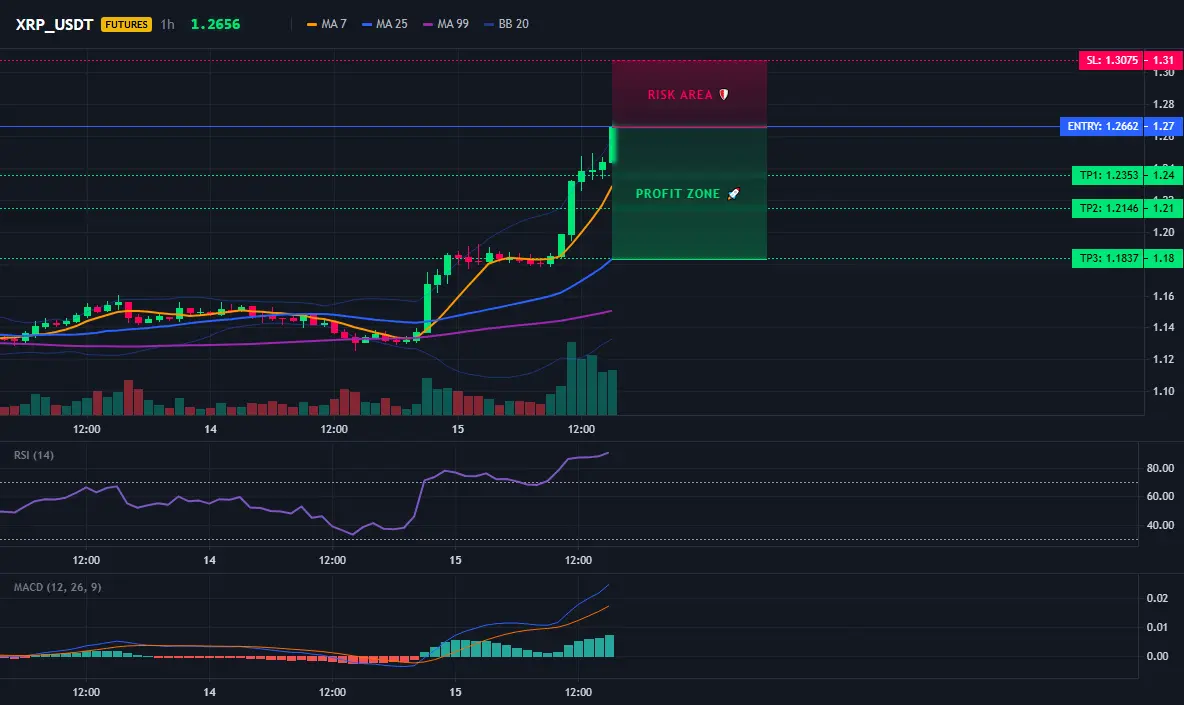Click the ENTRY: 1.2662 price label
The image size is (1184, 705).
[1102, 126]
